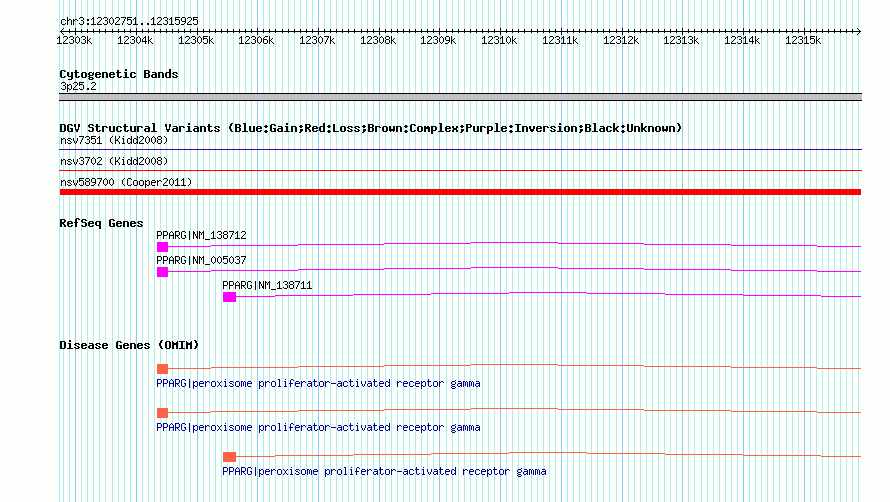Screen dimensions: 890x502
Task: Click the Disease Genes (OMIM) track title
Action: tap(129, 345)
